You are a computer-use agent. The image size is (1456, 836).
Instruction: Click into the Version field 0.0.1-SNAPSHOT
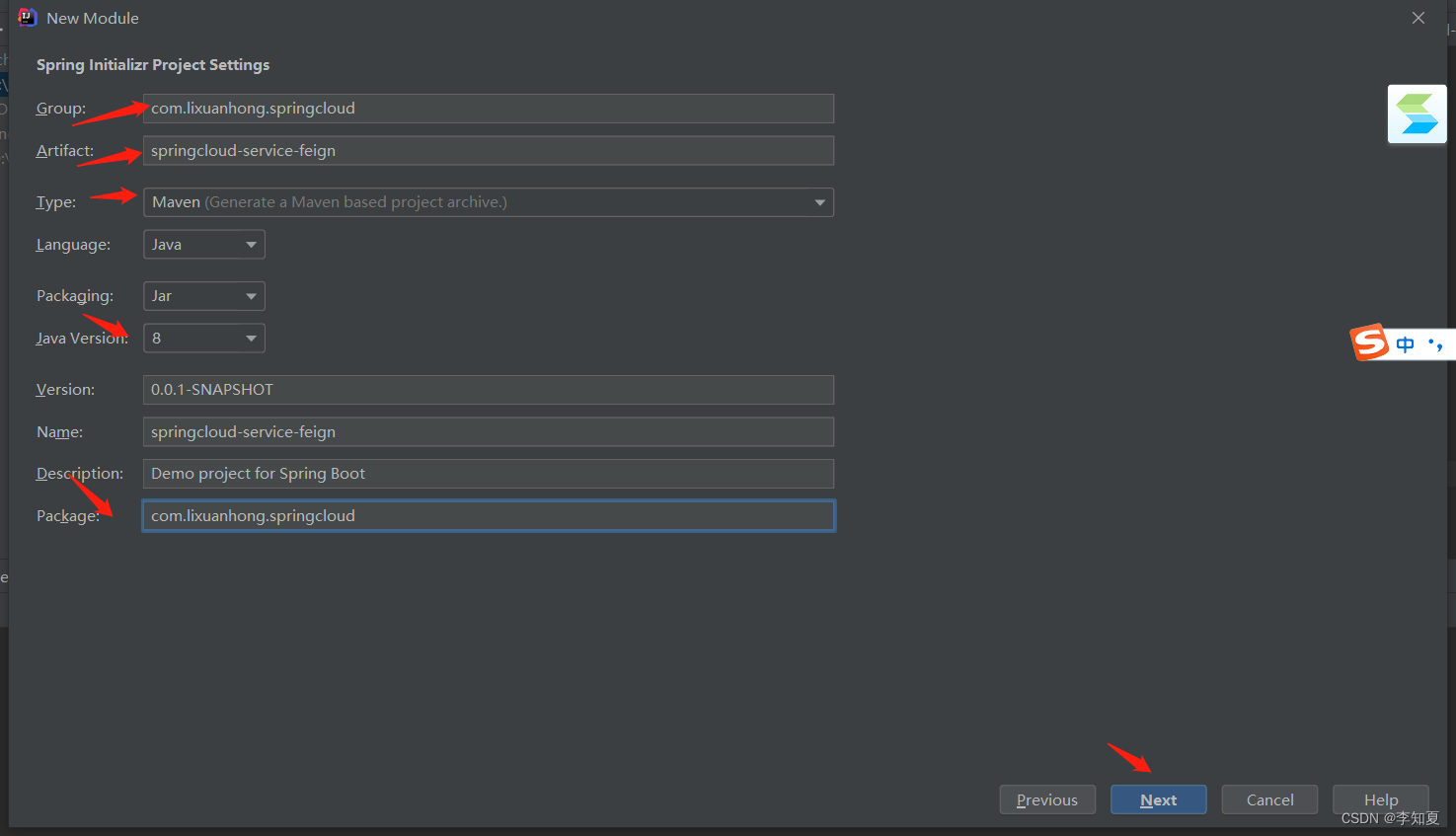489,390
